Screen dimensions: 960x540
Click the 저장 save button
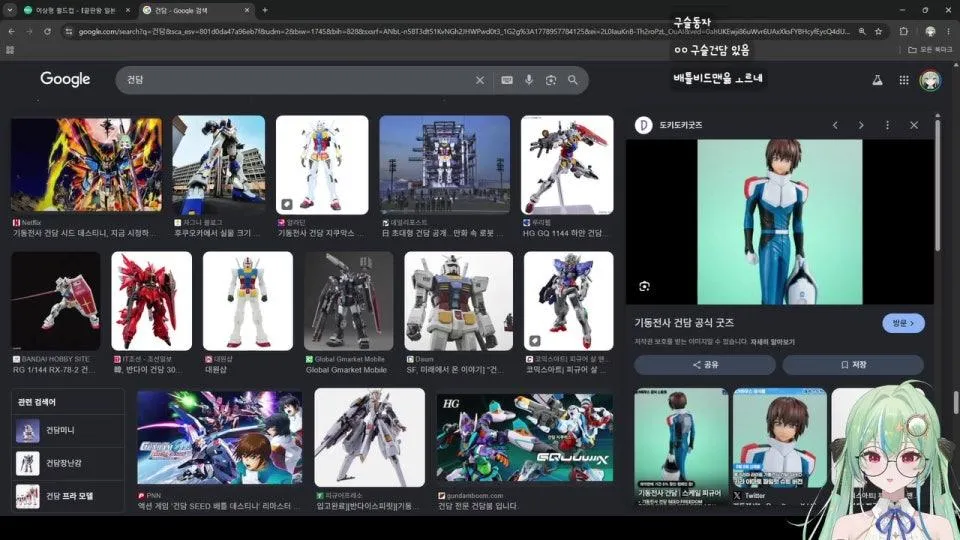(x=853, y=364)
